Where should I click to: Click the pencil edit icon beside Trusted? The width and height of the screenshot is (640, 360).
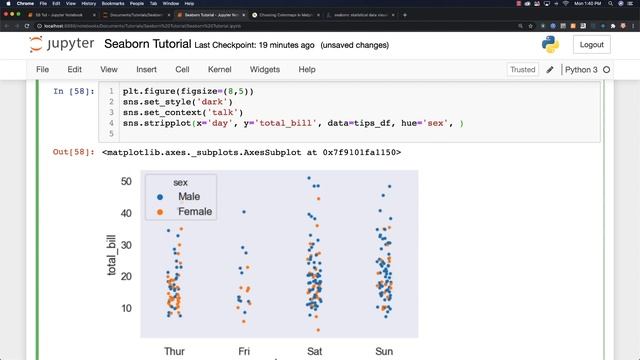[550, 70]
